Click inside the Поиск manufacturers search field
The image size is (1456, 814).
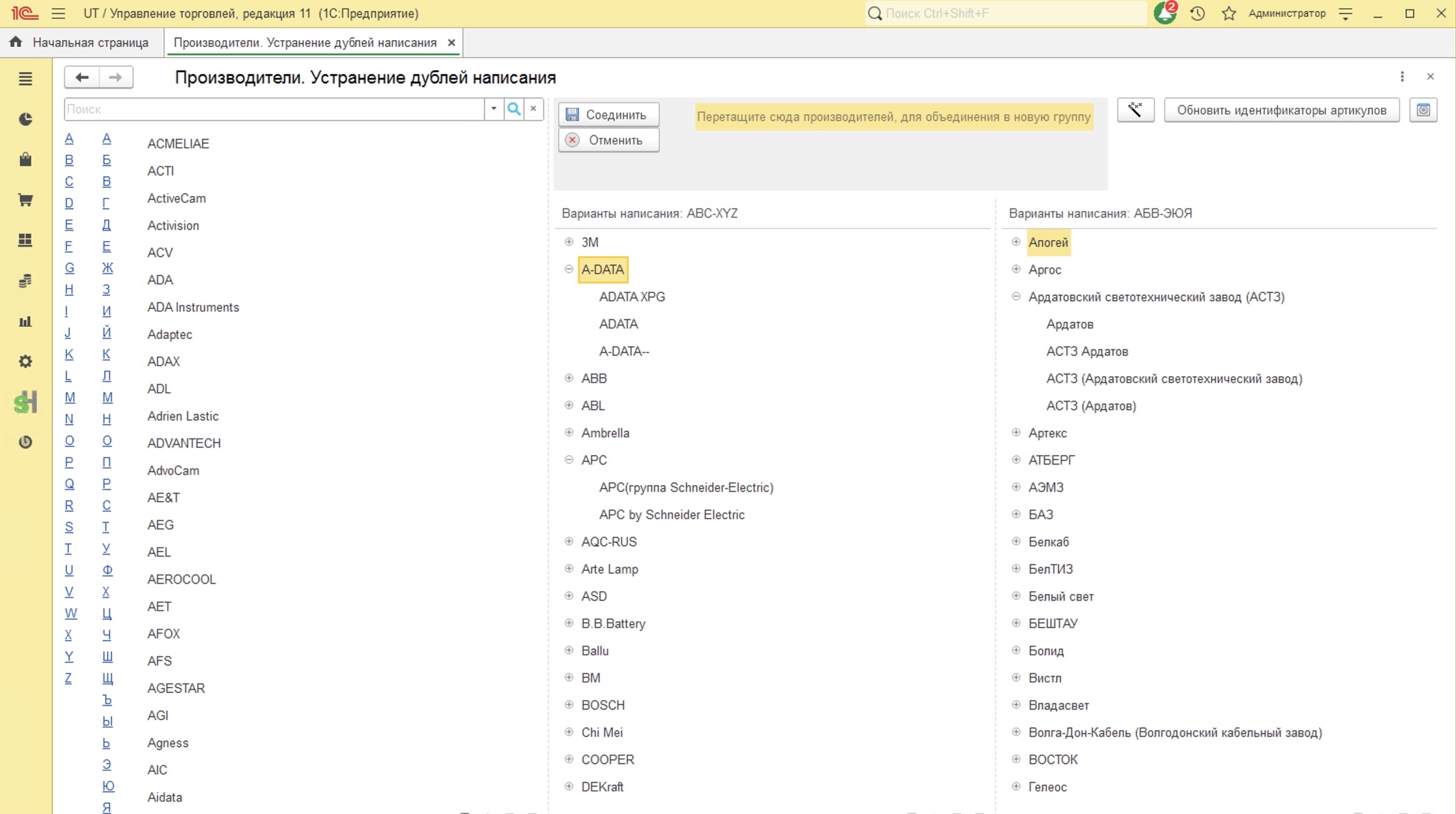(x=274, y=109)
